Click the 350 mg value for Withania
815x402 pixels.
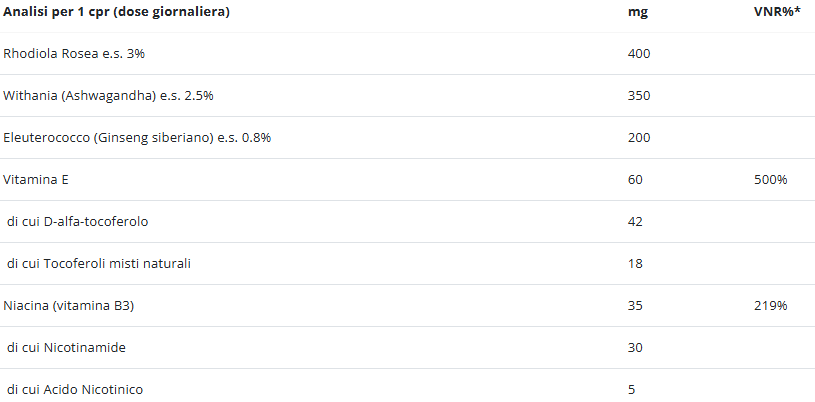[x=638, y=96]
